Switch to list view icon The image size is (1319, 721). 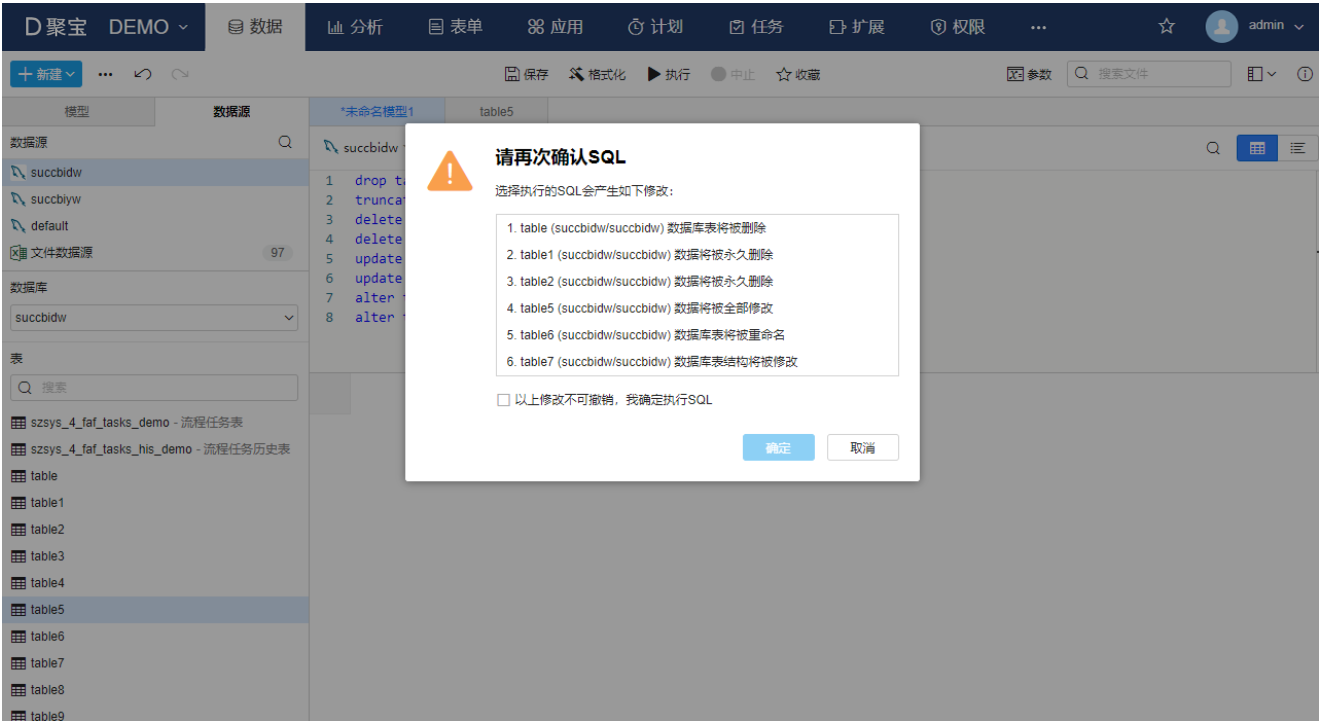pyautogui.click(x=1297, y=148)
